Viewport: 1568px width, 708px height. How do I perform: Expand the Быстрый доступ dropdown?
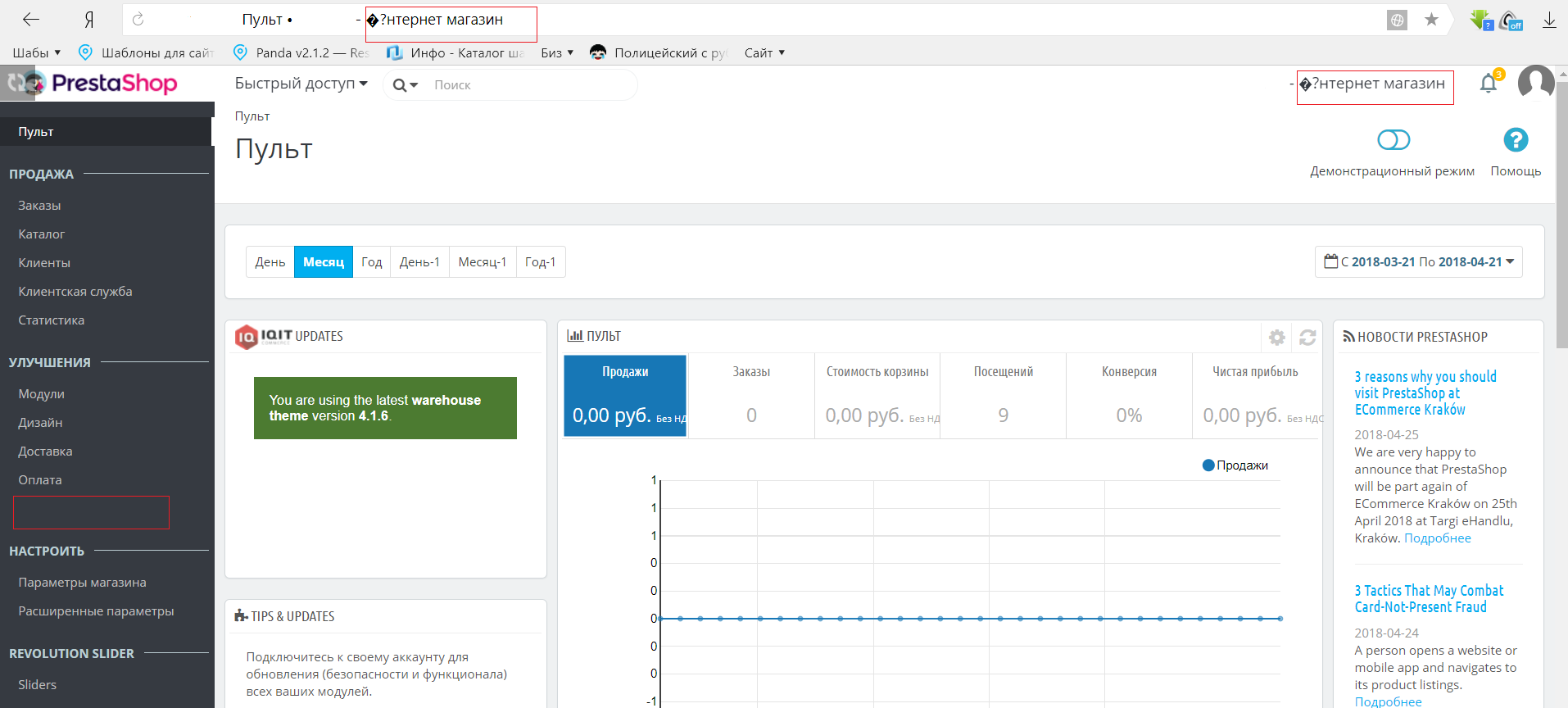(x=301, y=84)
